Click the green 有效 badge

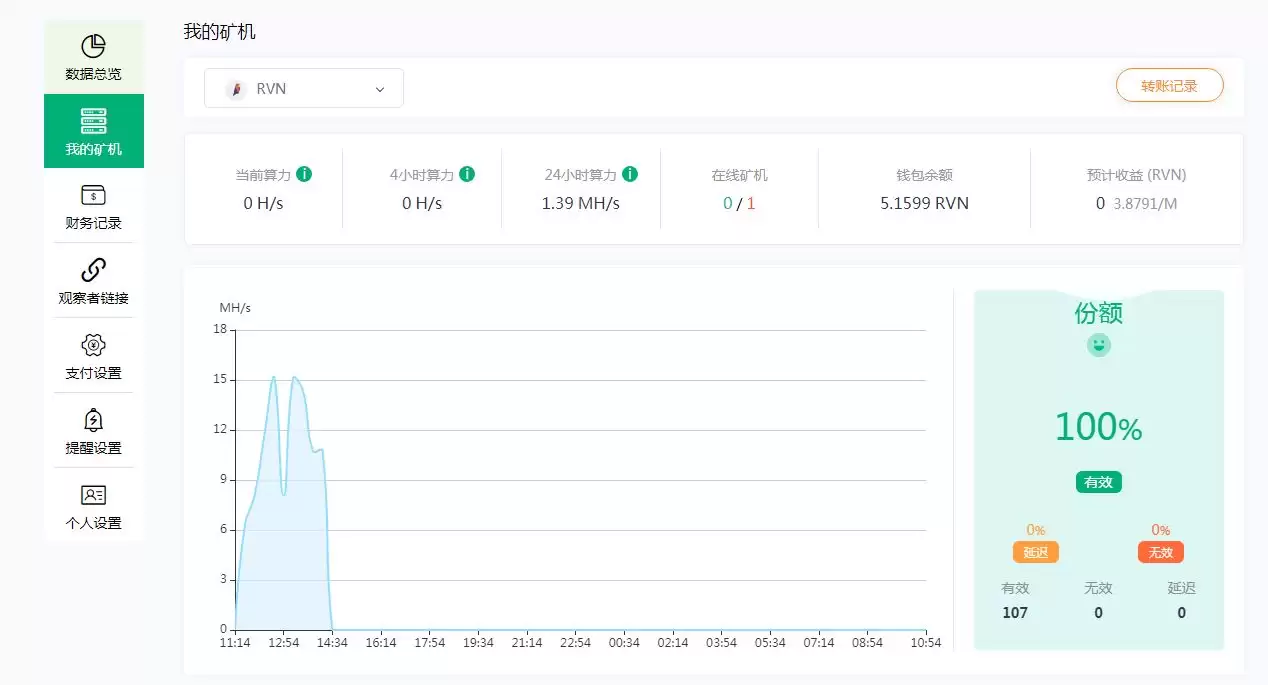1098,482
